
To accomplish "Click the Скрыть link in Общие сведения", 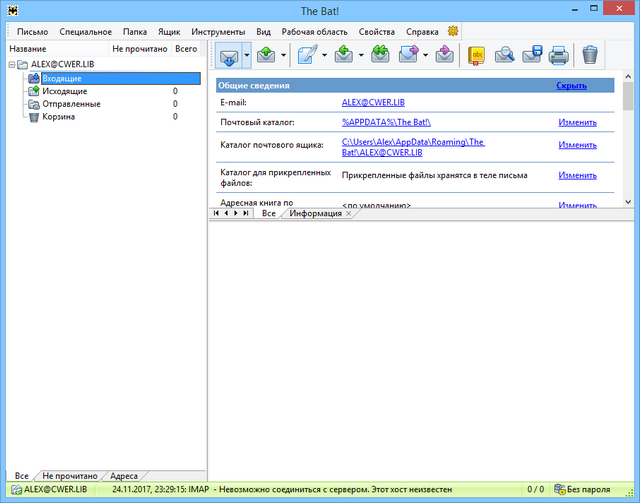I will tap(572, 86).
